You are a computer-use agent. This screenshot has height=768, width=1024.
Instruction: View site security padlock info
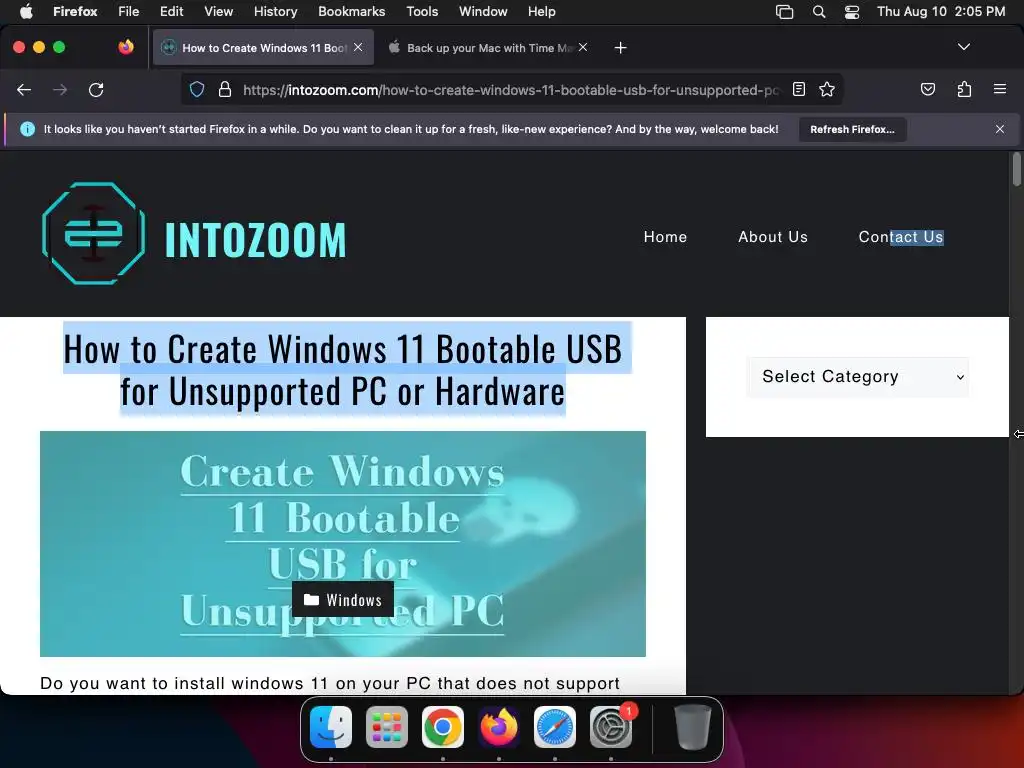click(225, 89)
